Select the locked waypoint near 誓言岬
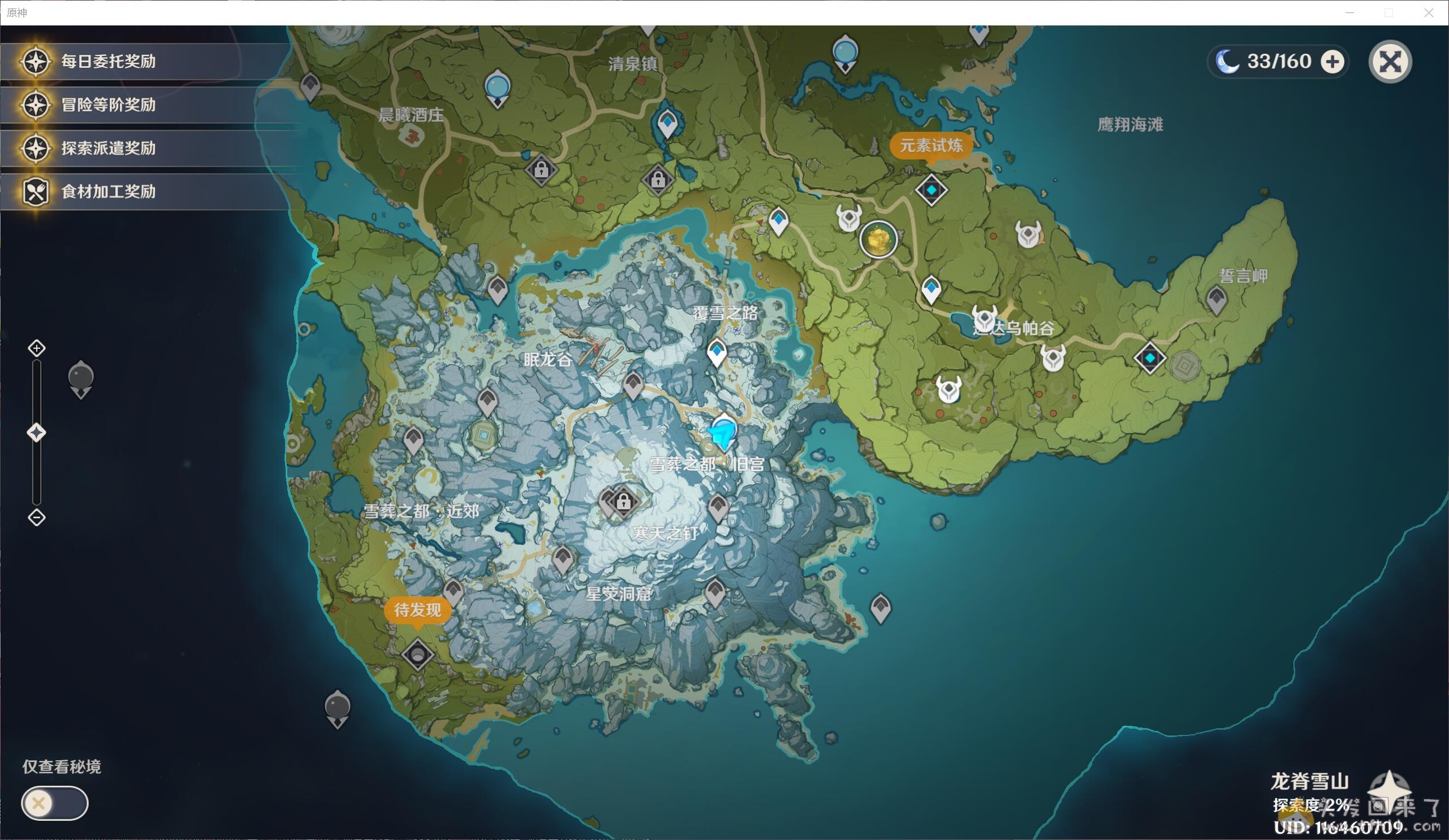 tap(1216, 300)
